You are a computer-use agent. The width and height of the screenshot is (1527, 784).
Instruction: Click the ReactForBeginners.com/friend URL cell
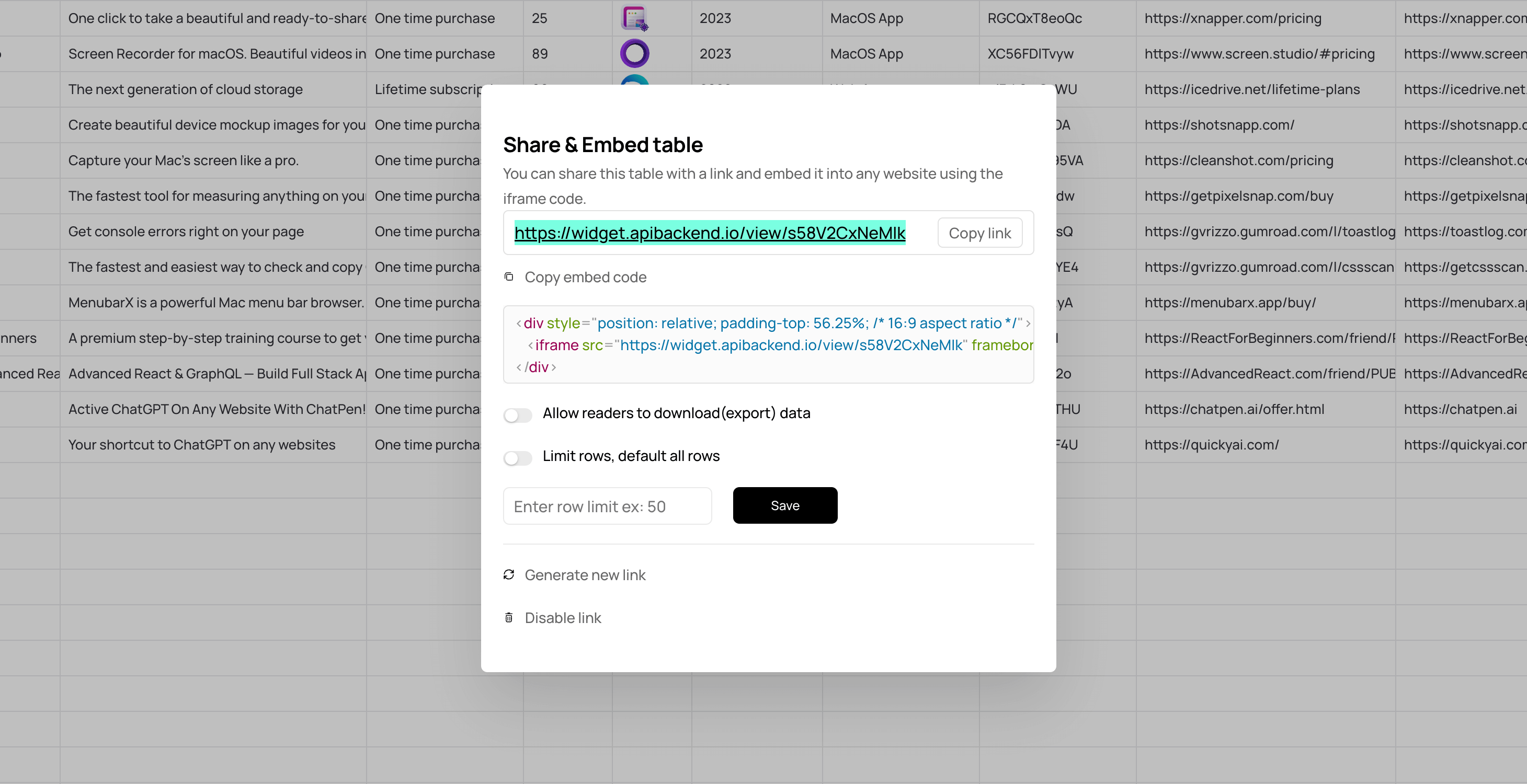[1266, 338]
